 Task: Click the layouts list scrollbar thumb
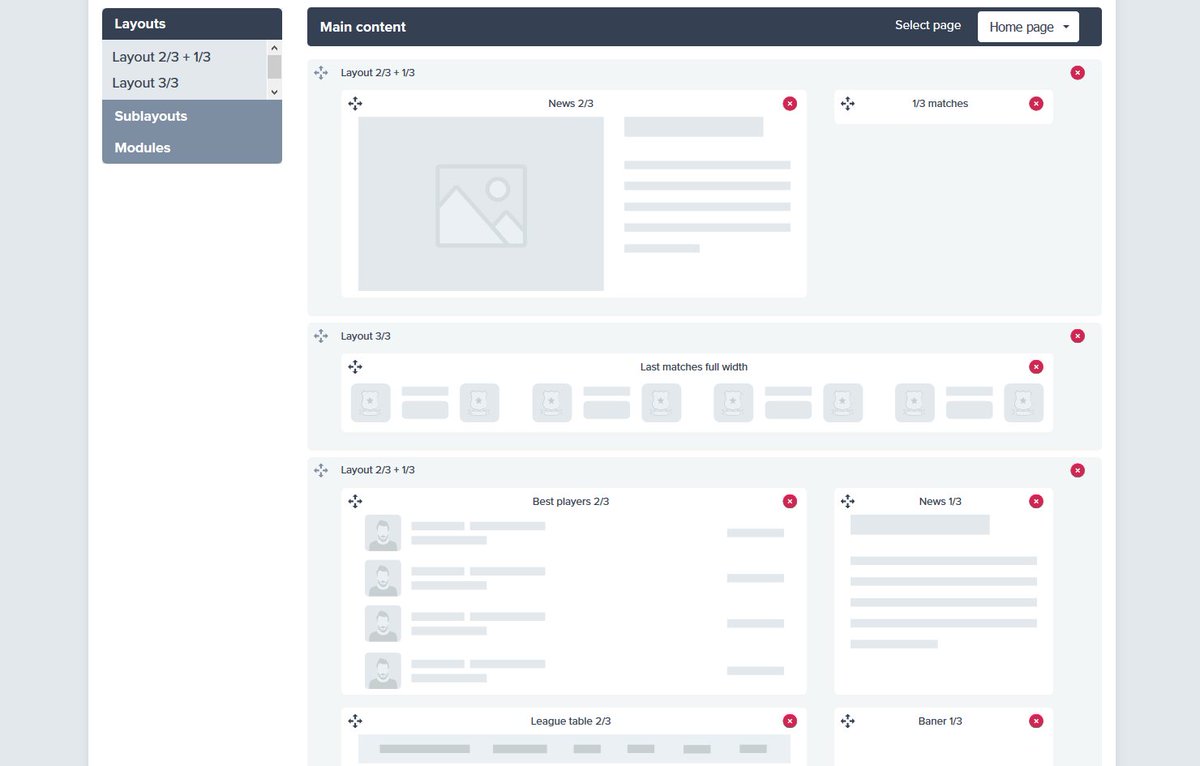(274, 67)
